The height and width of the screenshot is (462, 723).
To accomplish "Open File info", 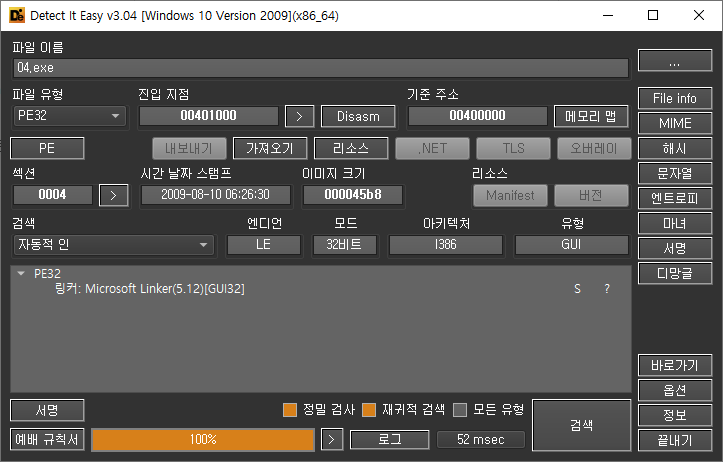I will click(675, 98).
